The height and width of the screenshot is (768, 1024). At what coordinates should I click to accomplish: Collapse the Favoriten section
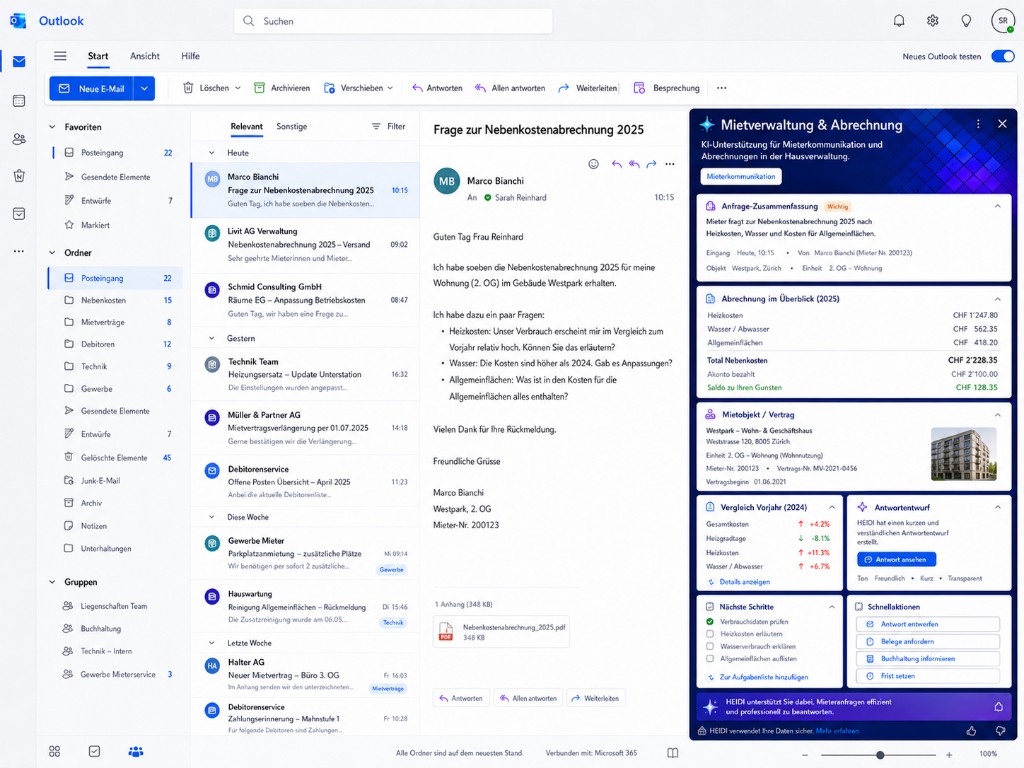coord(52,127)
